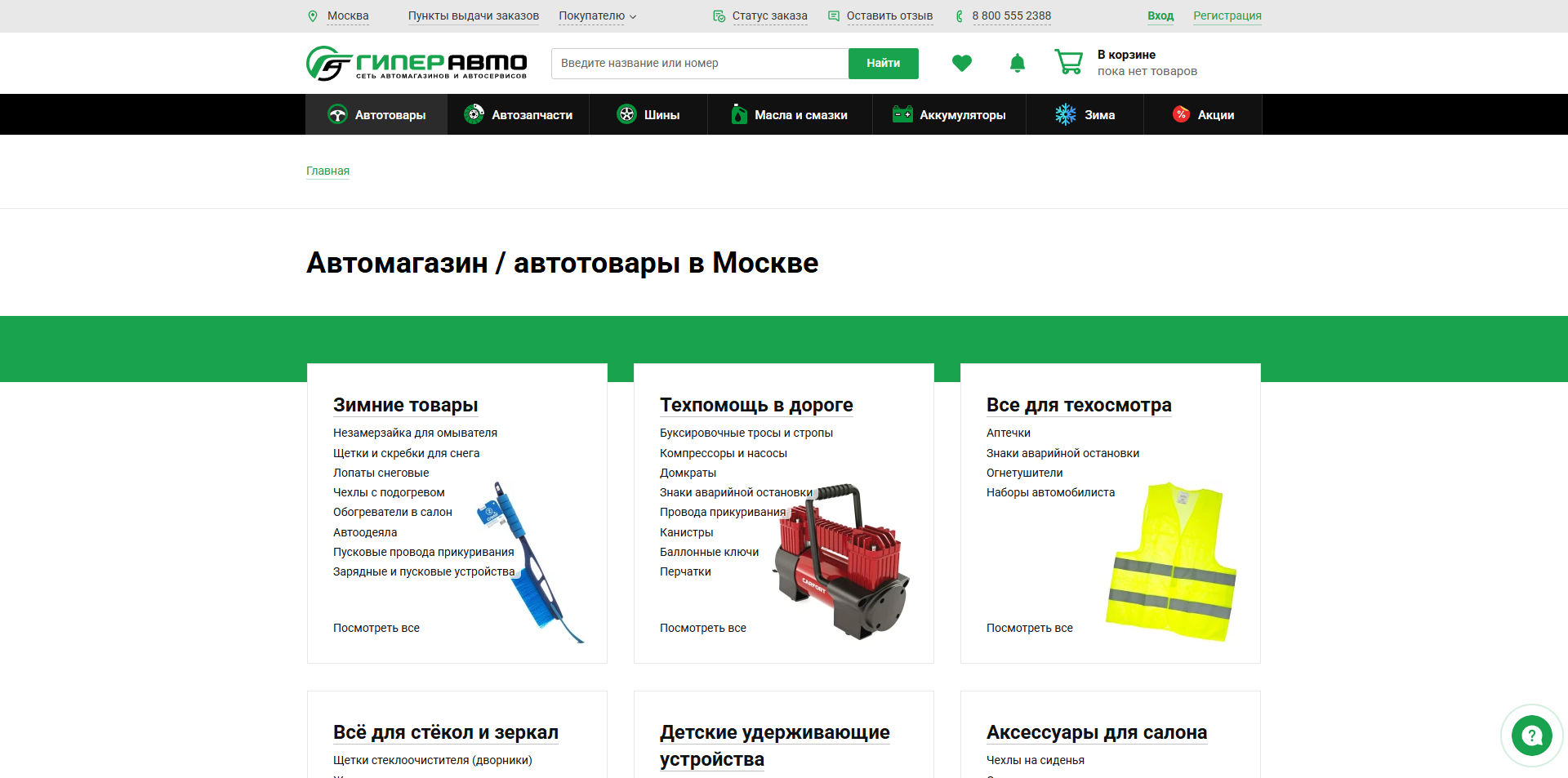Open the Компрессоры и насосы link
This screenshot has width=1568, height=778.
click(x=723, y=453)
